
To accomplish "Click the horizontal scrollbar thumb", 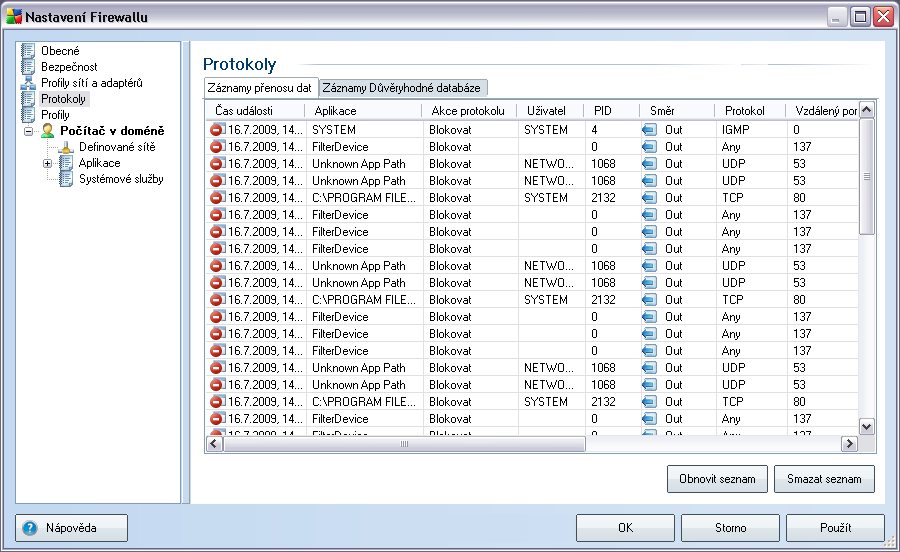I will coord(404,444).
